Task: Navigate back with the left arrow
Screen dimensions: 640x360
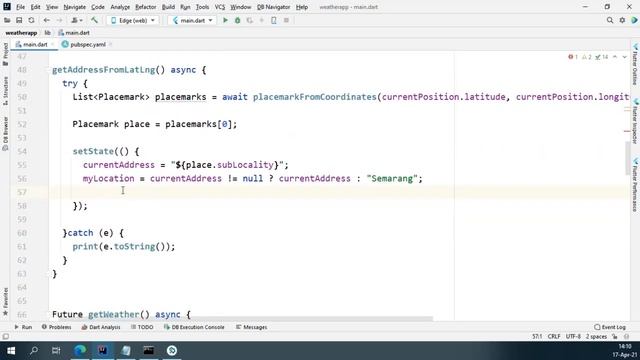Action: coord(47,20)
